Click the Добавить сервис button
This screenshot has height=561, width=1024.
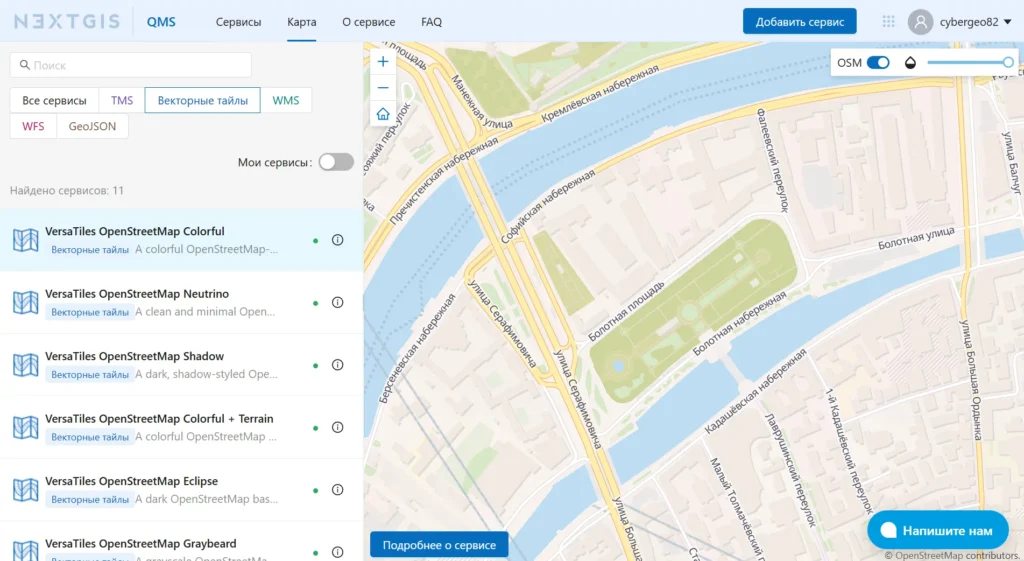pyautogui.click(x=799, y=22)
